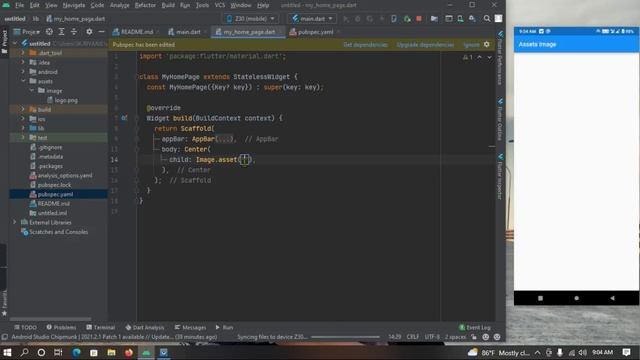Open the main.dart run configuration dropdown
Image resolution: width=640 pixels, height=360 pixels.
pos(312,19)
